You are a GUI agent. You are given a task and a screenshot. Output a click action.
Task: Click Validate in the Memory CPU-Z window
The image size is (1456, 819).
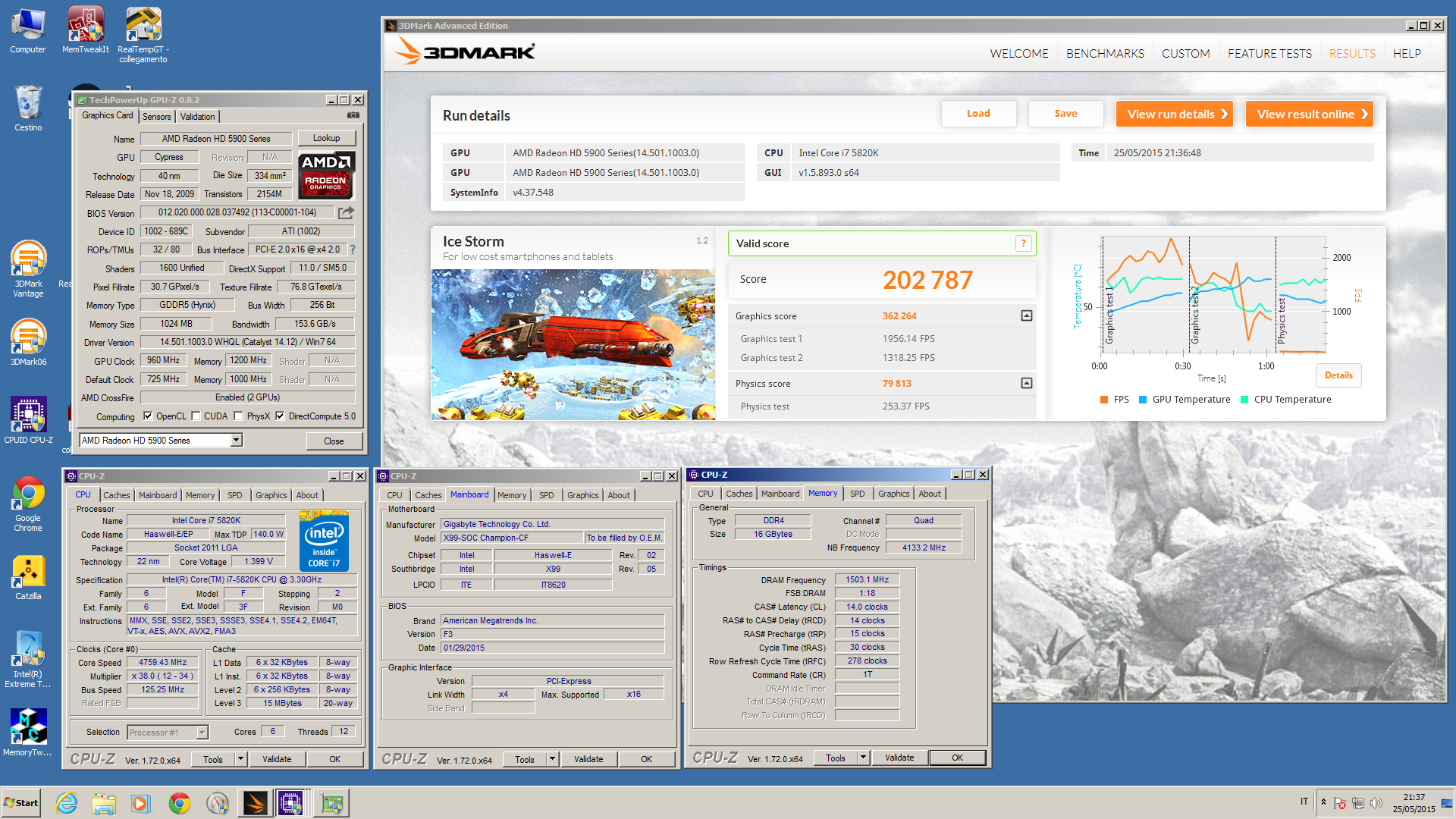point(899,758)
